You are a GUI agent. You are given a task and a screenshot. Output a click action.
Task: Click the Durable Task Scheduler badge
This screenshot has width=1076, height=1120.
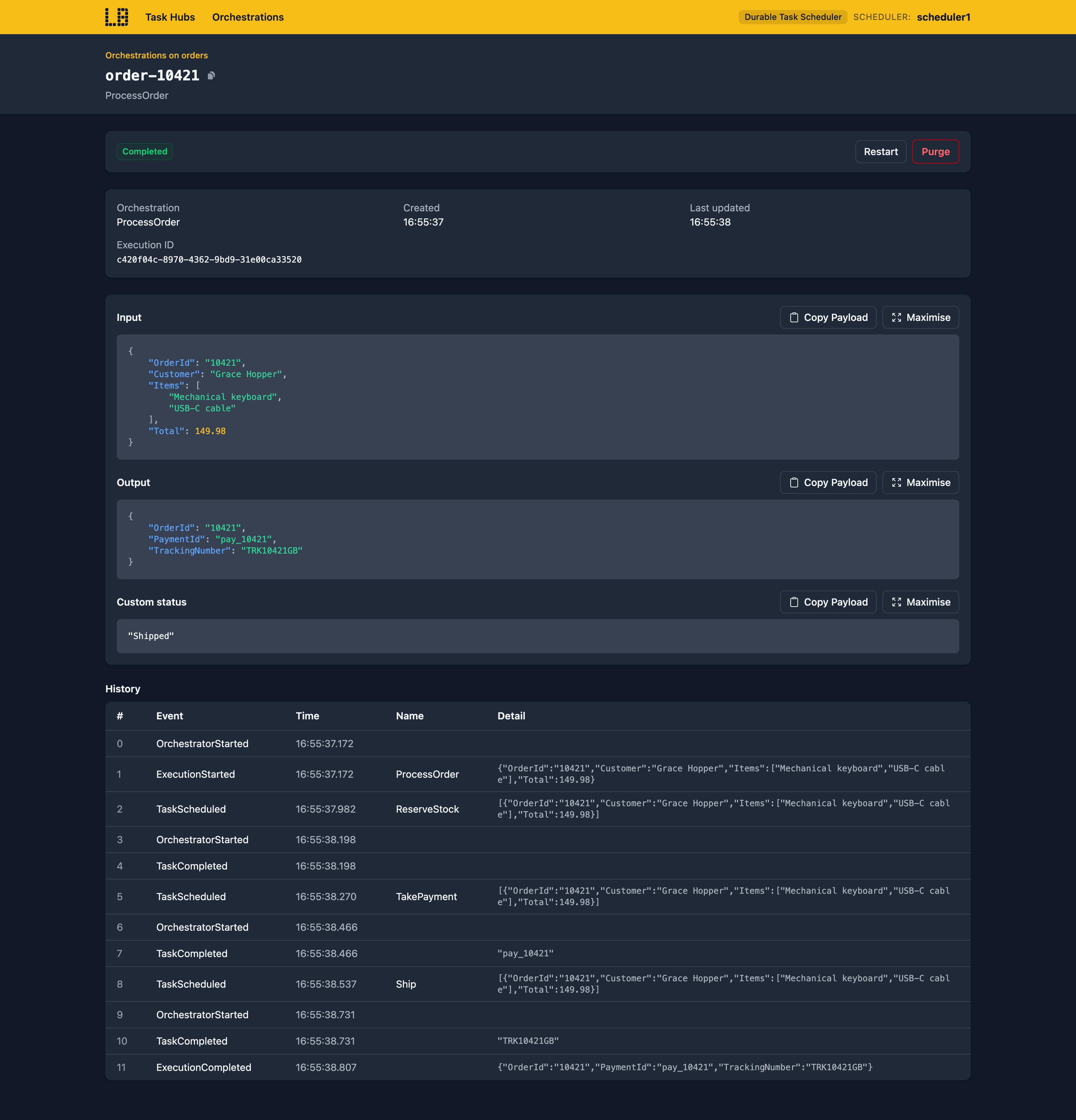[792, 17]
